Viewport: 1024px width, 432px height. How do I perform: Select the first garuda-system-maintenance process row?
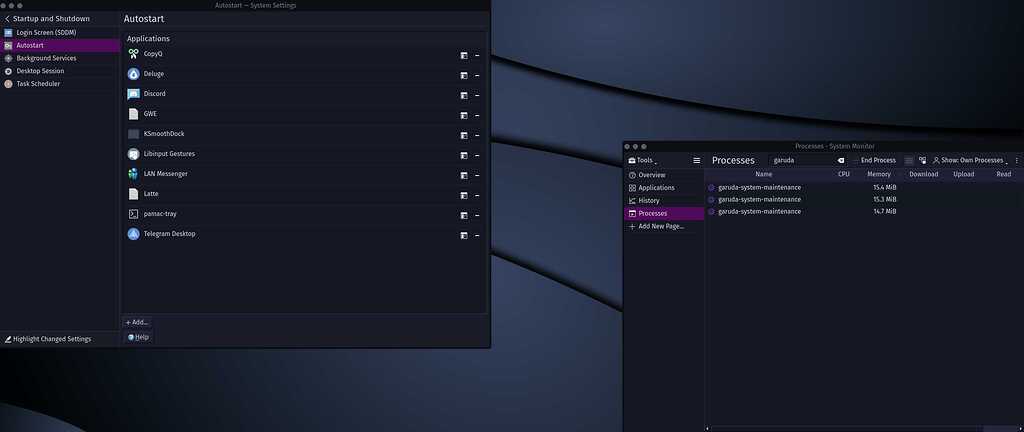coord(759,187)
